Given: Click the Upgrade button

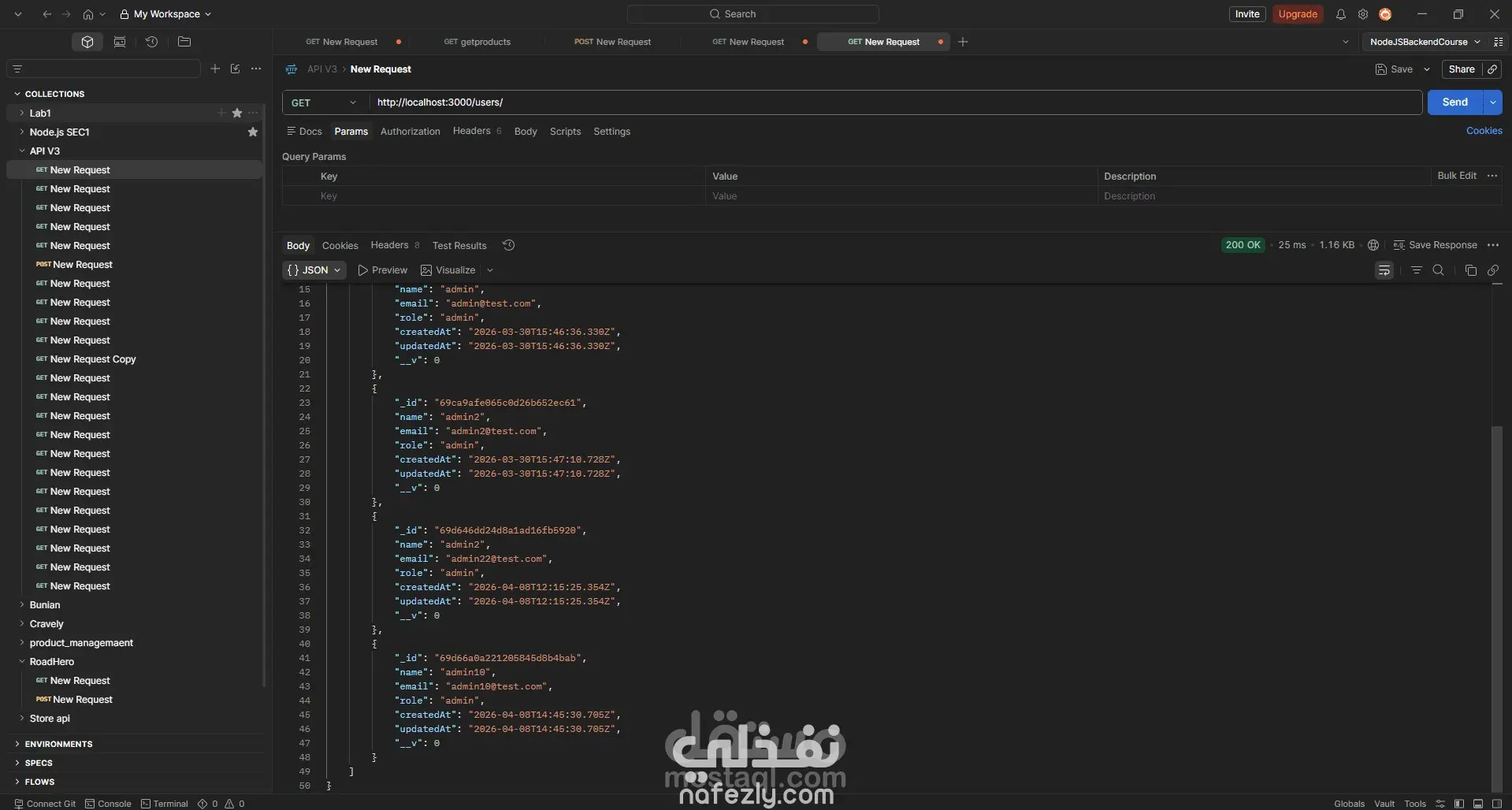Looking at the screenshot, I should coord(1298,14).
